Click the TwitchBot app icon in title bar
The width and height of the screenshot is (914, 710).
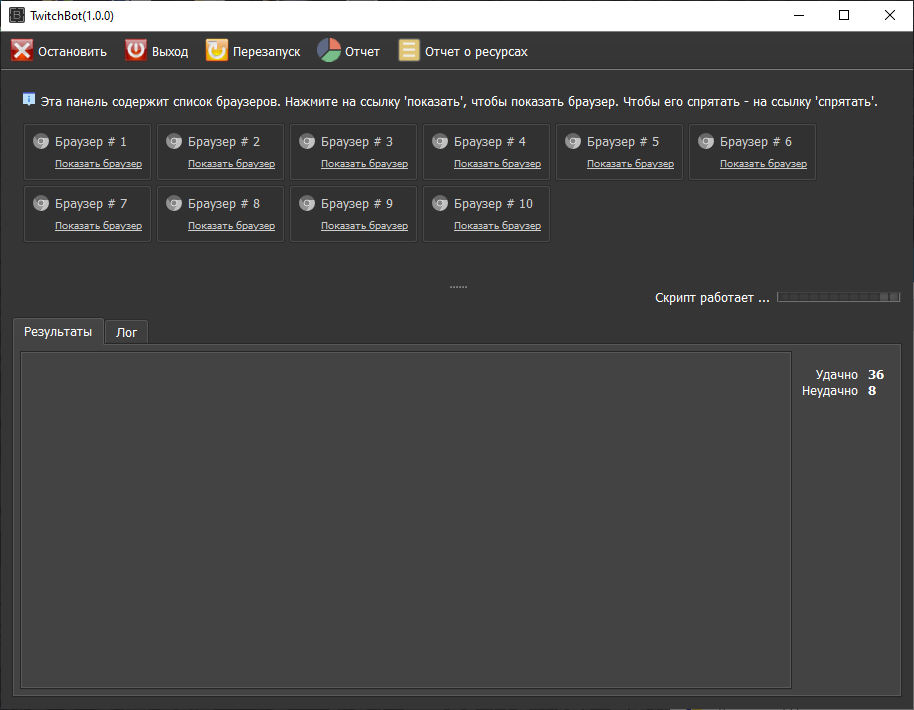[16, 15]
